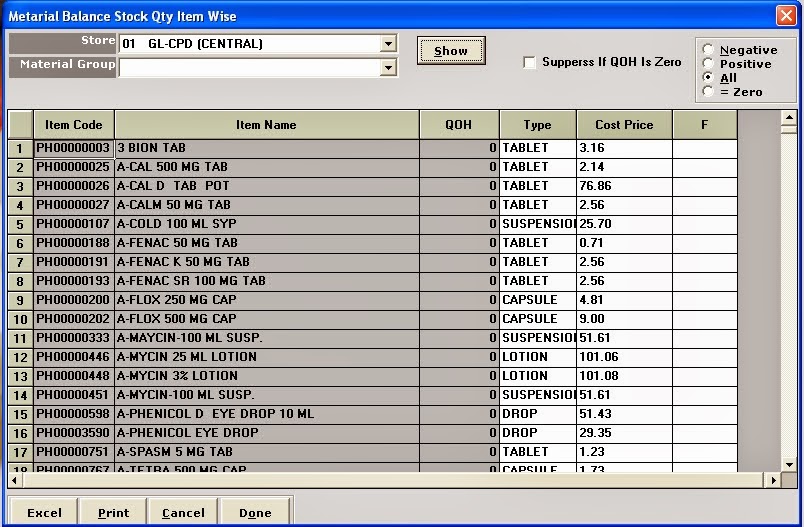
Task: Click the Type column header
Action: pos(538,125)
